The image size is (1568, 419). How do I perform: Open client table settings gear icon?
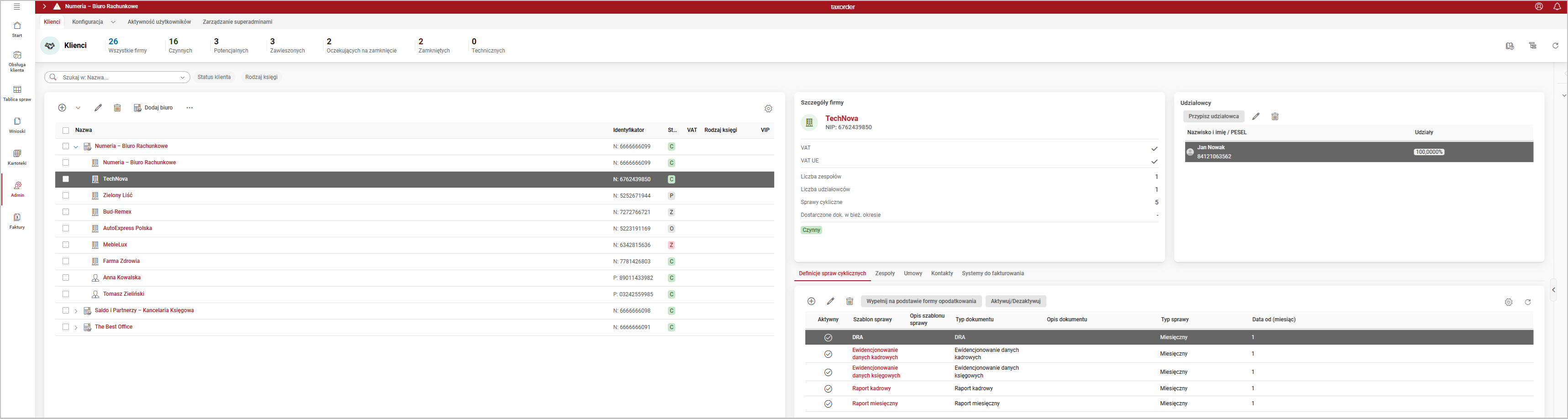[x=768, y=109]
